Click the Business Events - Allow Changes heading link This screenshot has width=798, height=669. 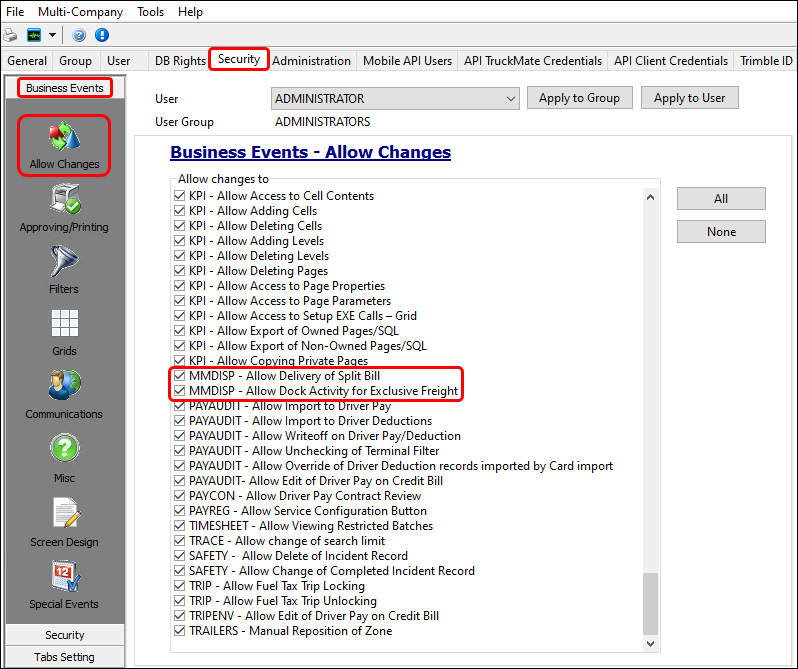(310, 152)
